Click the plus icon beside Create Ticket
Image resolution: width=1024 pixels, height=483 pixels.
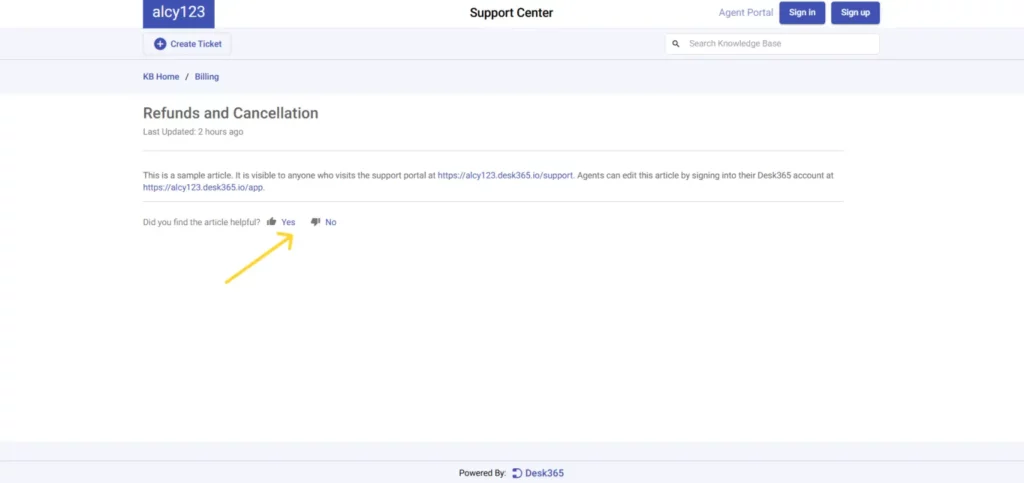160,44
